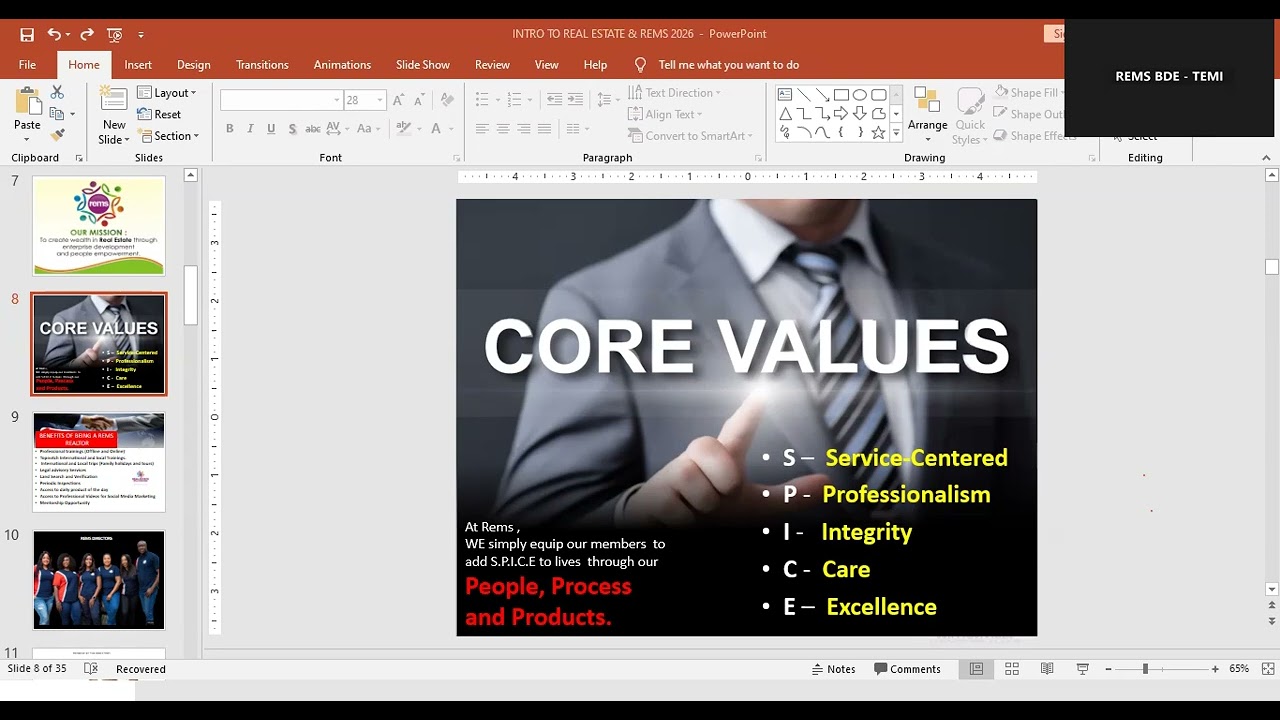This screenshot has width=1280, height=720.
Task: Decrease font size with the small A icon
Action: [x=421, y=100]
